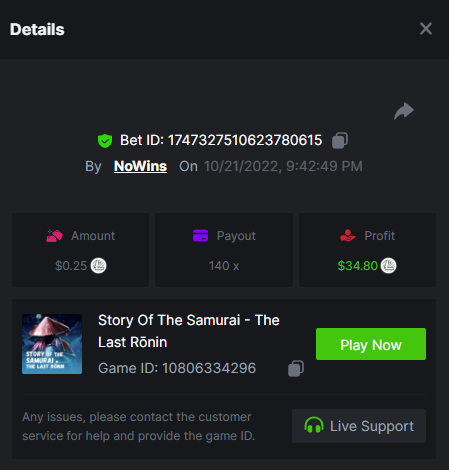
Task: Click the Story Of The Samurai thumbnail
Action: (x=52, y=344)
